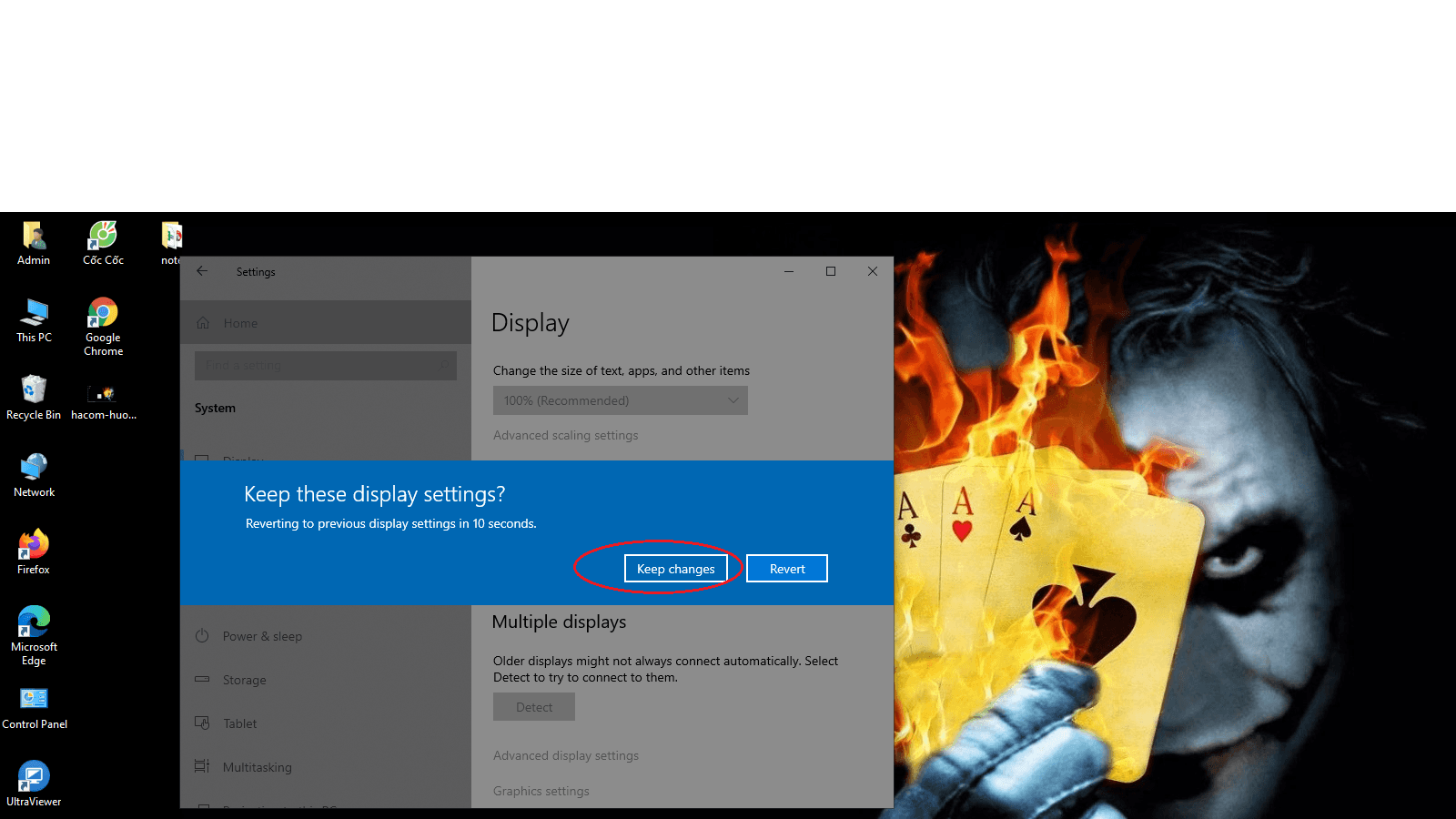Go to Home in Settings sidebar
This screenshot has width=1456, height=819.
coord(240,323)
